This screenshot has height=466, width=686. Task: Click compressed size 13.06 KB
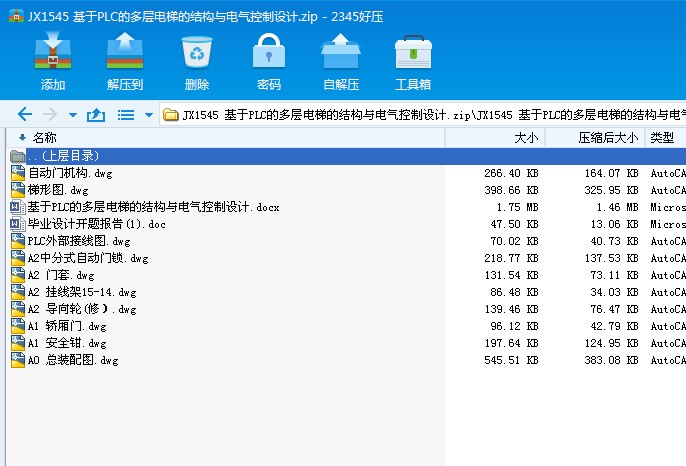[x=614, y=224]
